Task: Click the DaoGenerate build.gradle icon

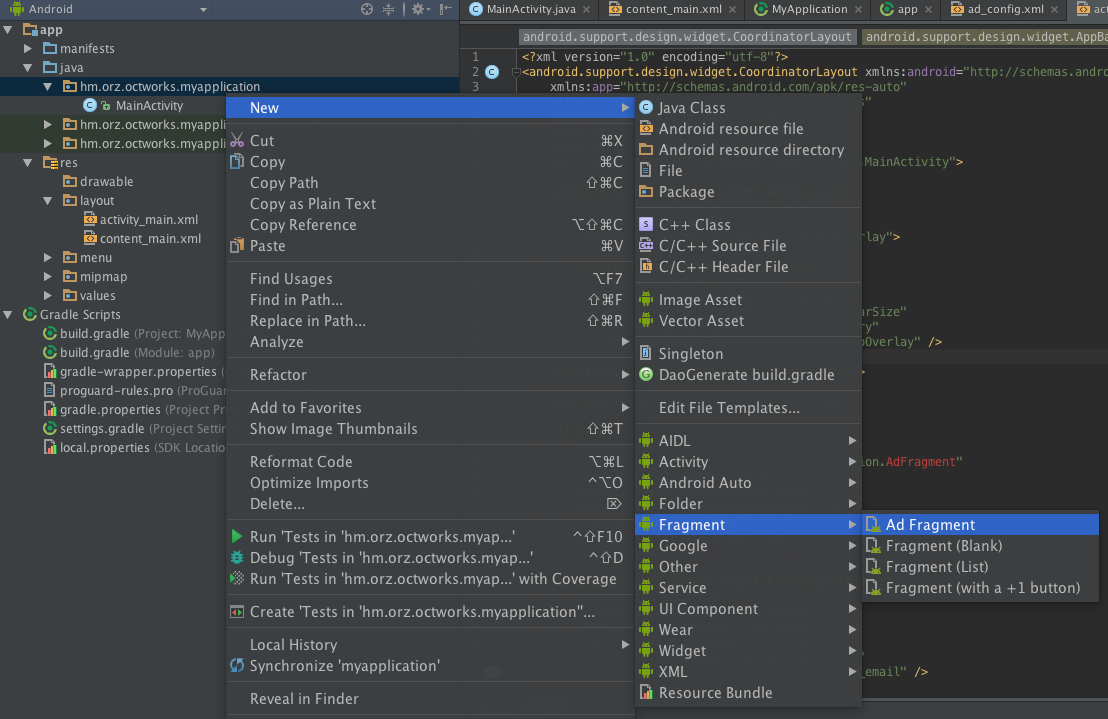Action: point(646,374)
